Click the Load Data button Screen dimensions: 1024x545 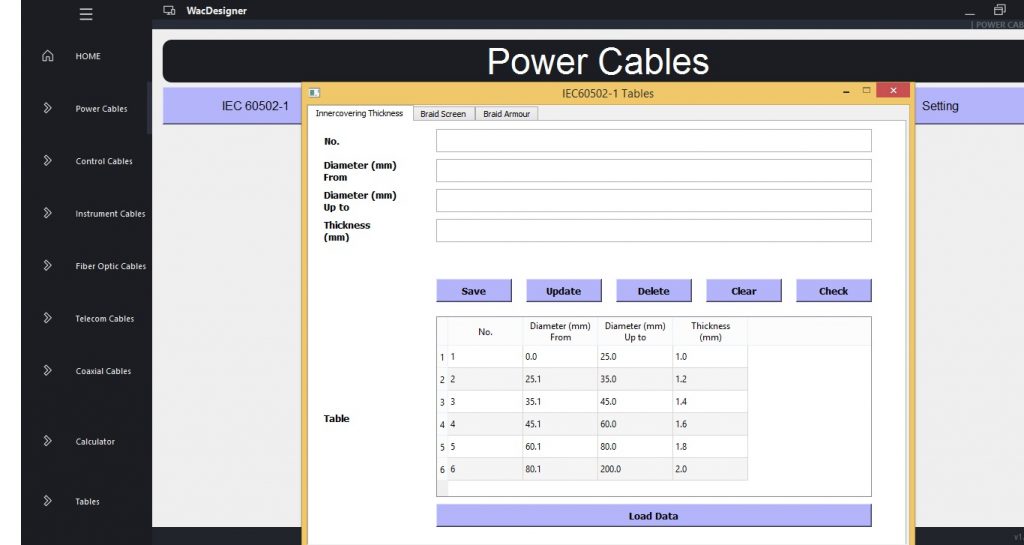click(653, 516)
